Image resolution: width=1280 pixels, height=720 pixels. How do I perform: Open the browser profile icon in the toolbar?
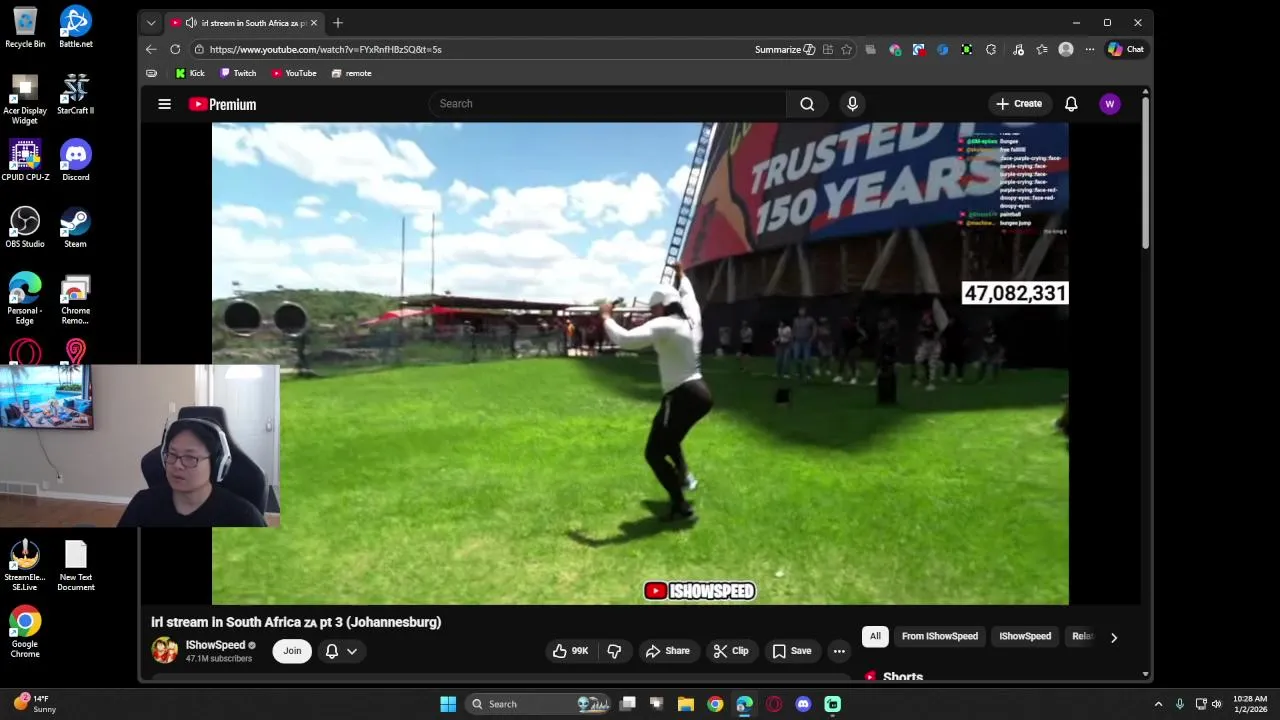coord(1066,49)
